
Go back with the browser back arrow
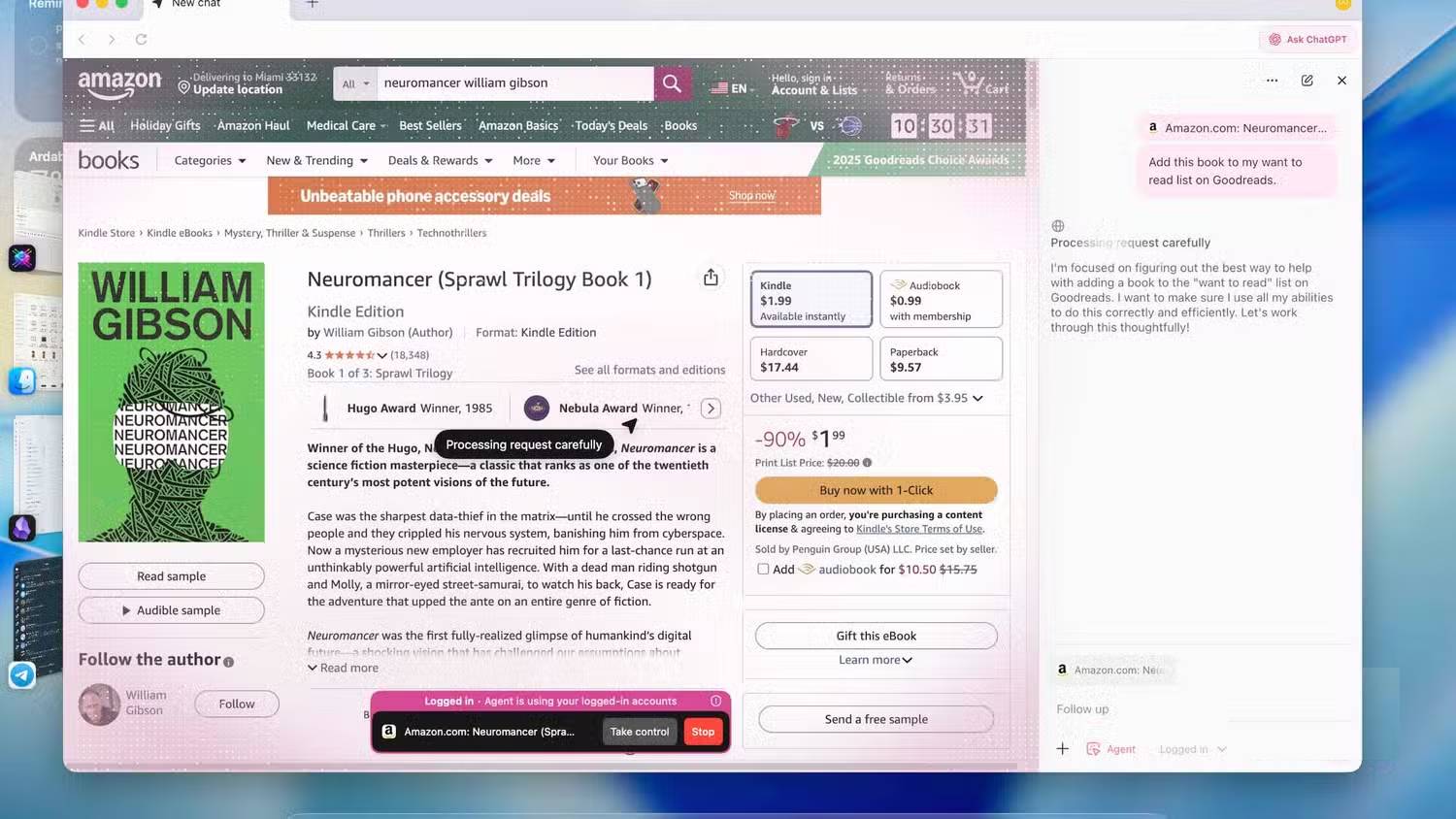(82, 40)
